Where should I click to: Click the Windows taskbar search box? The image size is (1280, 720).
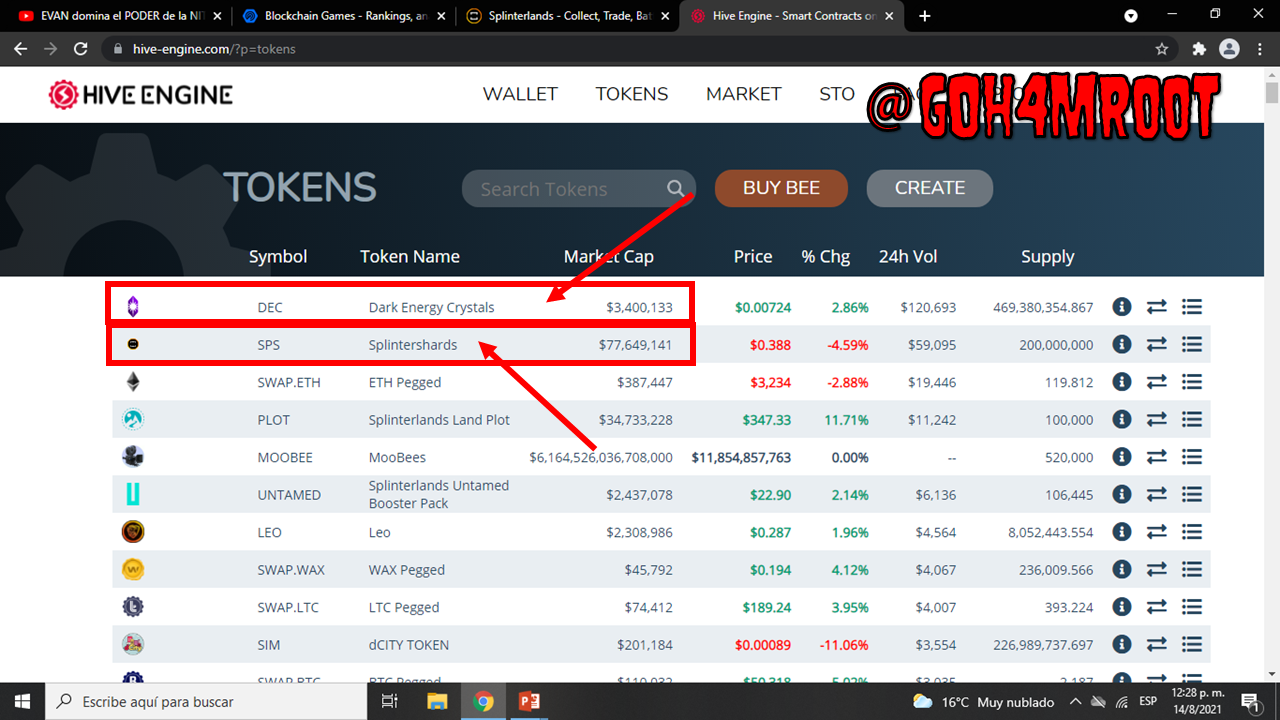[207, 701]
